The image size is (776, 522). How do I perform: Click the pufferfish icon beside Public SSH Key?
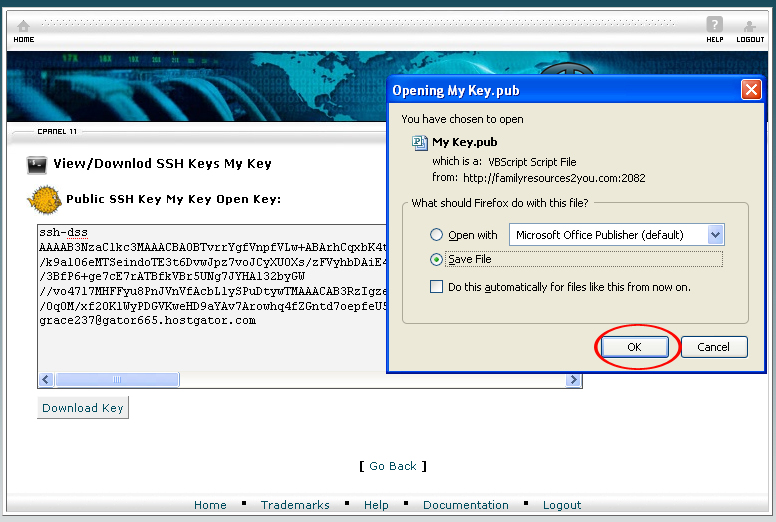coord(45,199)
